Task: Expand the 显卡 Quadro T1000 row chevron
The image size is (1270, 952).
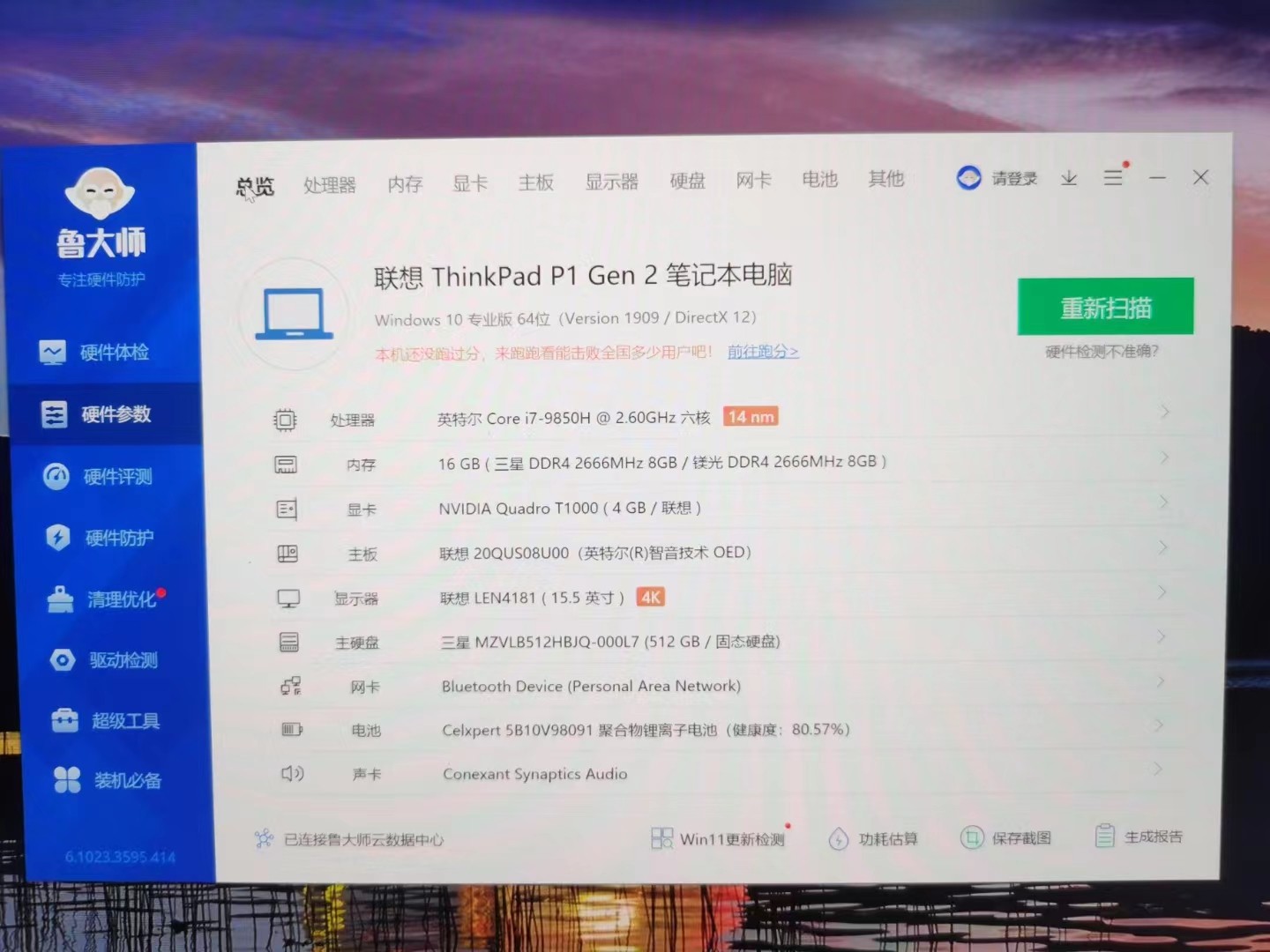Action: coord(1163,502)
